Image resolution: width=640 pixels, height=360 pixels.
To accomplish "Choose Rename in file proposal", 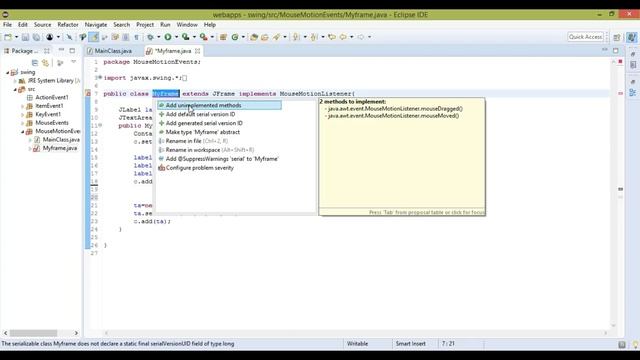I will (196, 141).
